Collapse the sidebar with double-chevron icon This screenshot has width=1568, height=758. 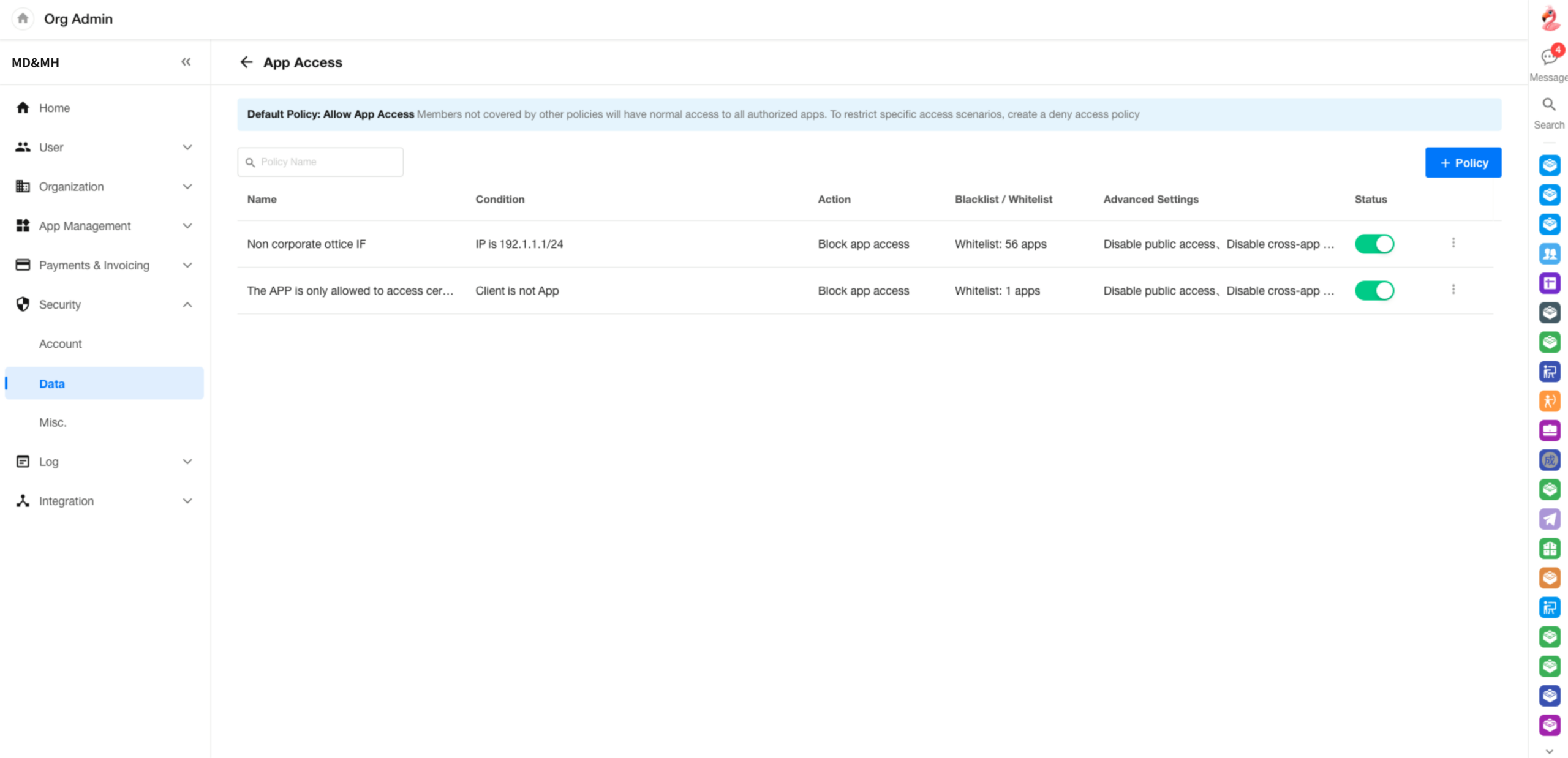(x=186, y=62)
